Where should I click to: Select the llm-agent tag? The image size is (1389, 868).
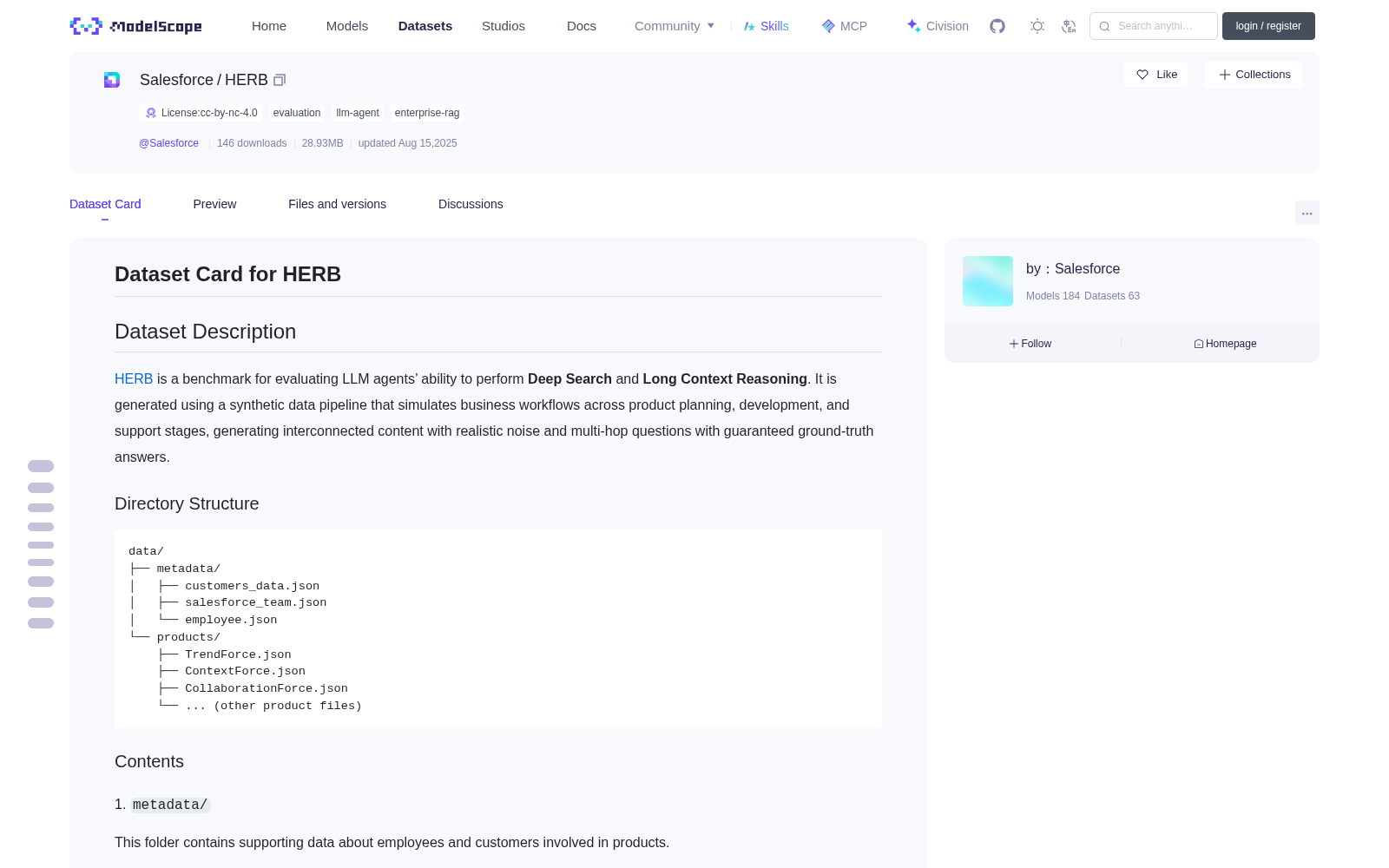click(x=358, y=113)
